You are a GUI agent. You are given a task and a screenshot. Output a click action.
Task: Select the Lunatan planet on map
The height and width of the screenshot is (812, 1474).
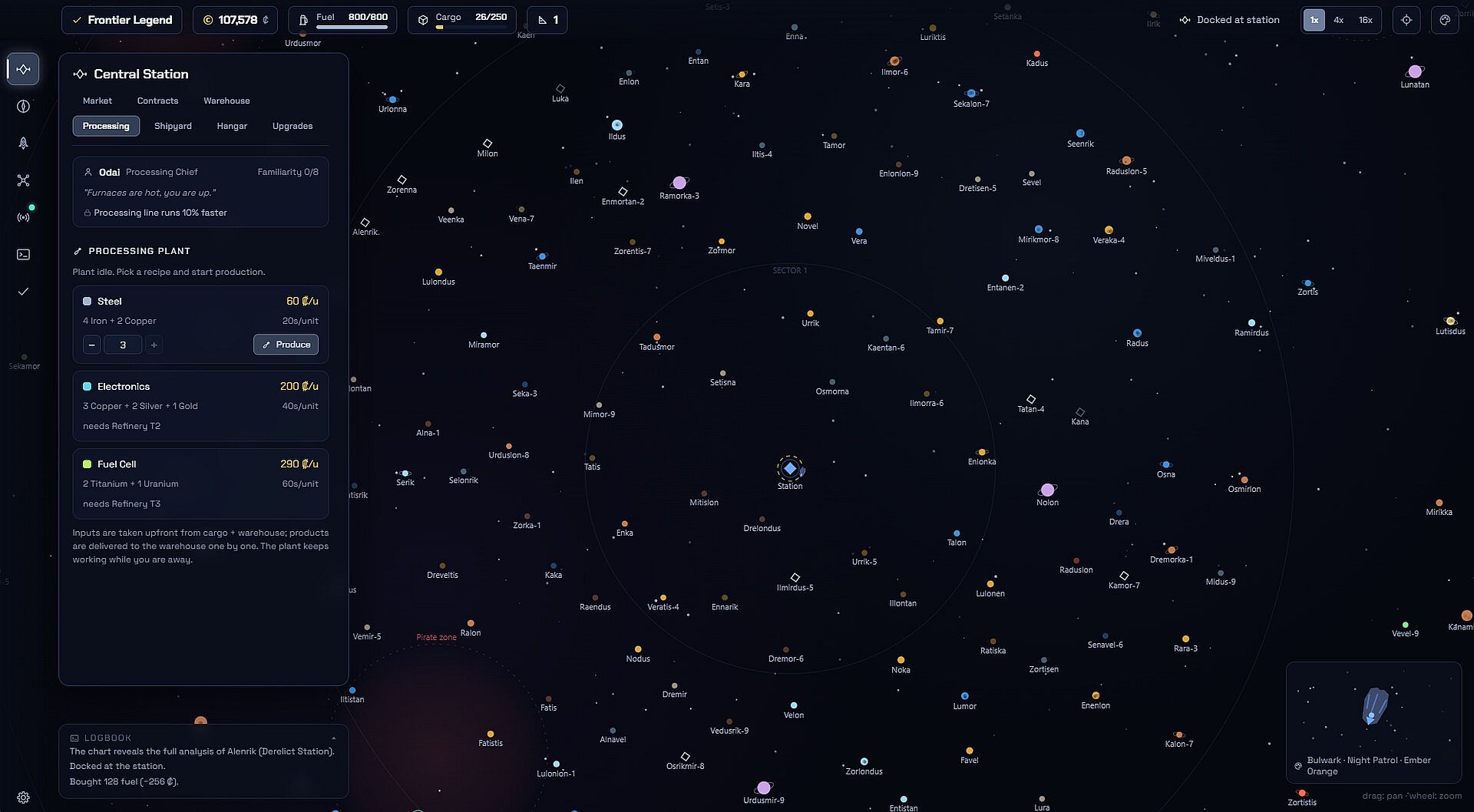click(x=1415, y=71)
